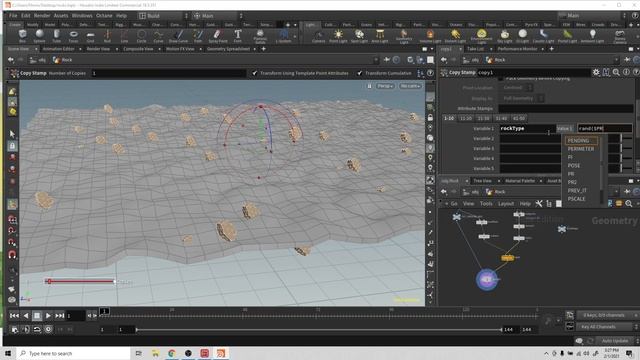Switch to the Material Palette tab
Image resolution: width=640 pixels, height=360 pixels.
(520, 180)
